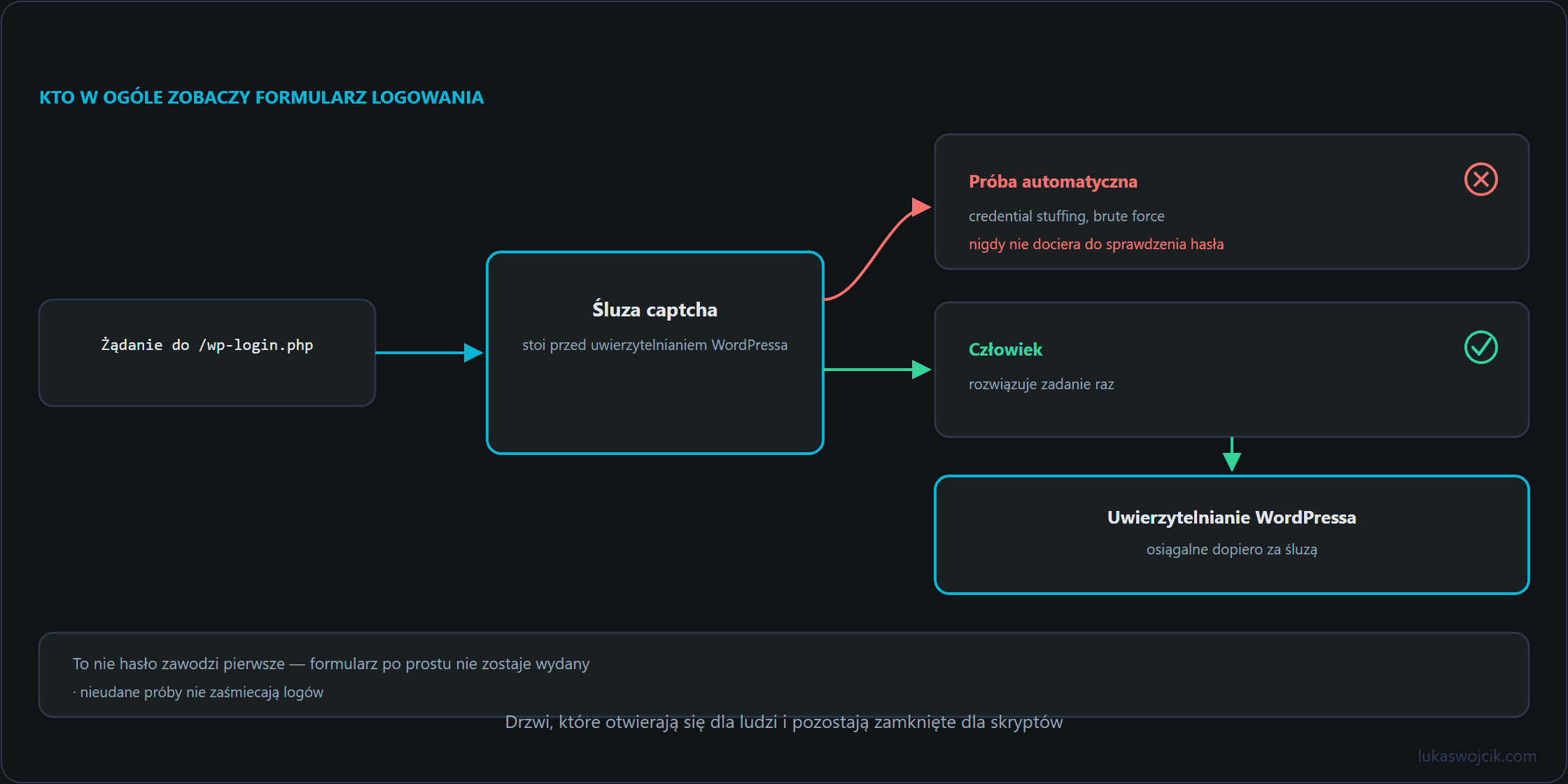Viewport: 1568px width, 784px height.
Task: Click the 'Próba automatyczna' heading
Action: pyautogui.click(x=1053, y=182)
